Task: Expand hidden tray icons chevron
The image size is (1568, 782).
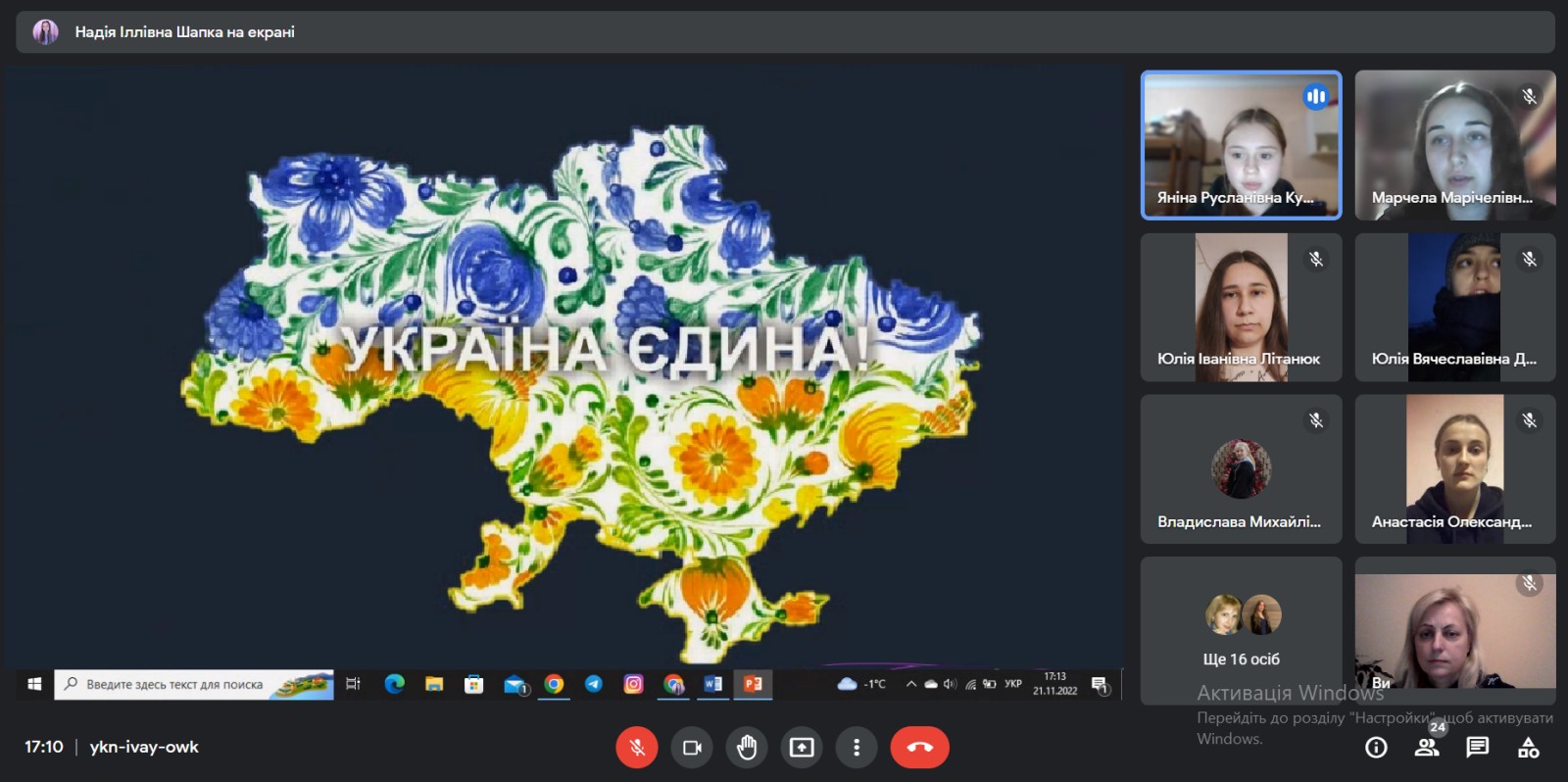Action: [911, 684]
